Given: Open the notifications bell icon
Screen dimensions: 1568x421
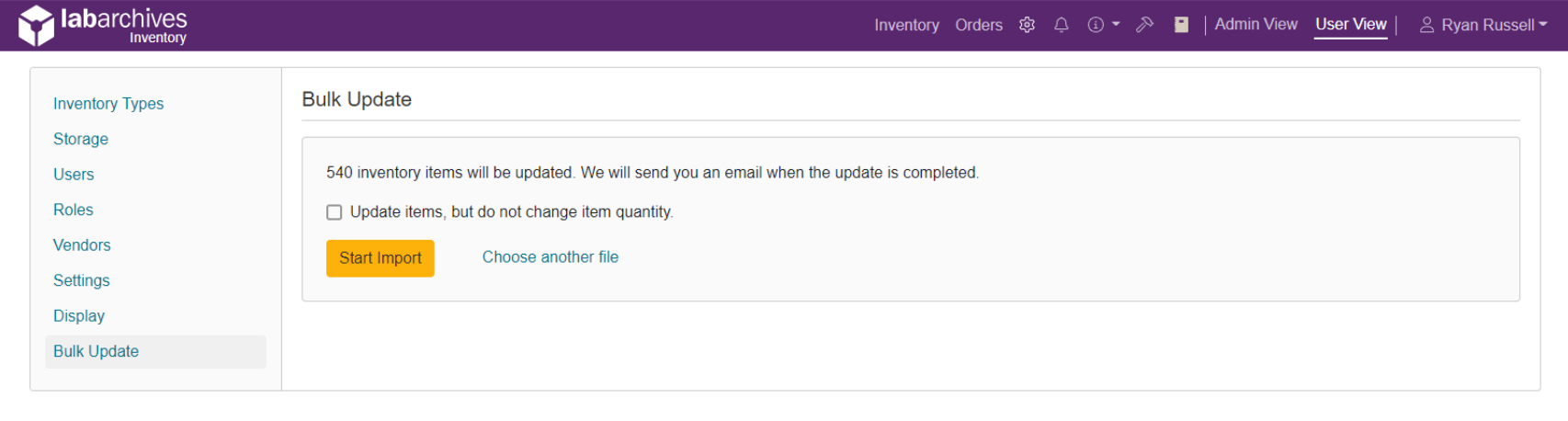Looking at the screenshot, I should coord(1061,25).
